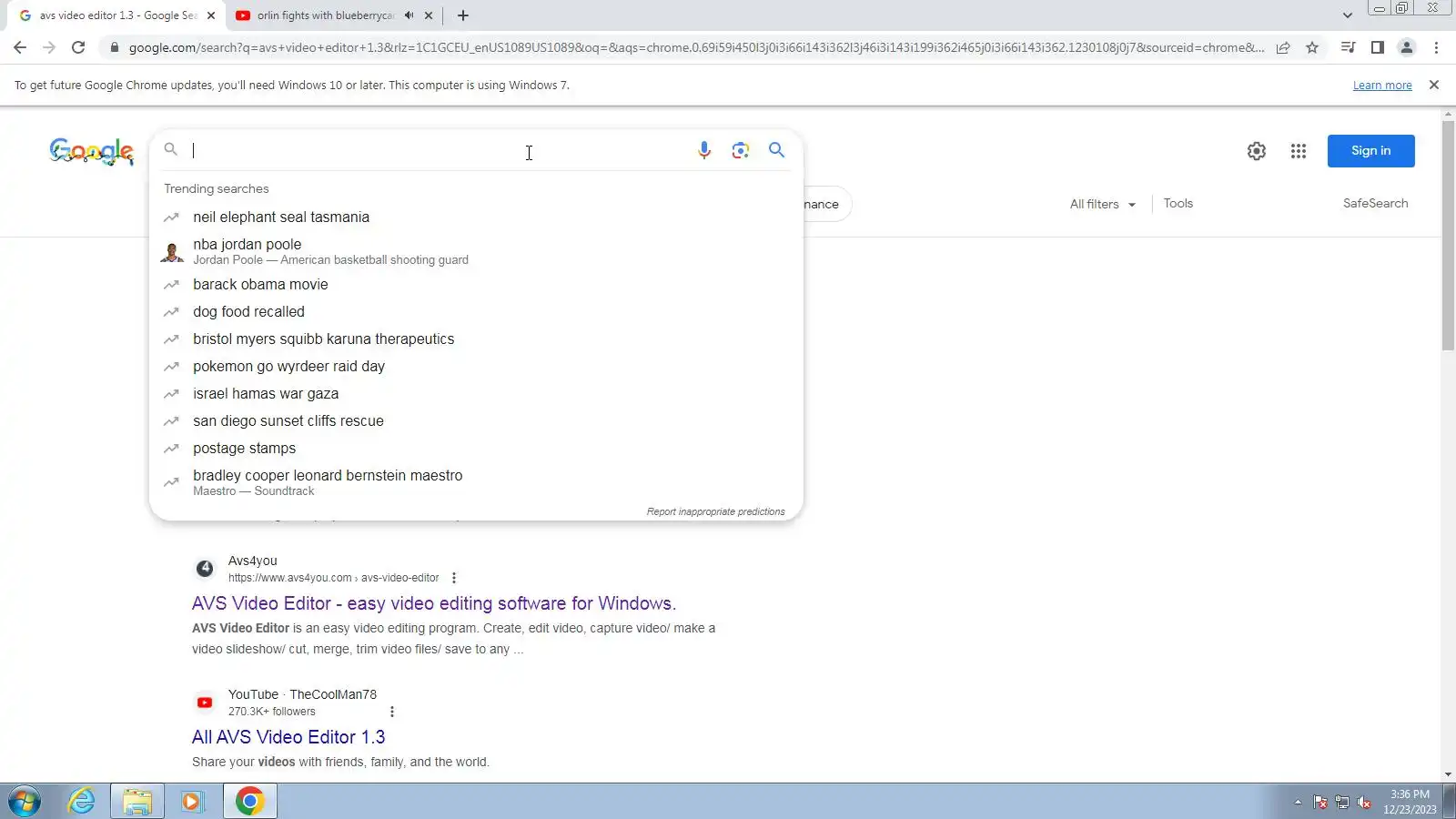Go forward in browser history
This screenshot has width=1456, height=819.
coord(49,47)
